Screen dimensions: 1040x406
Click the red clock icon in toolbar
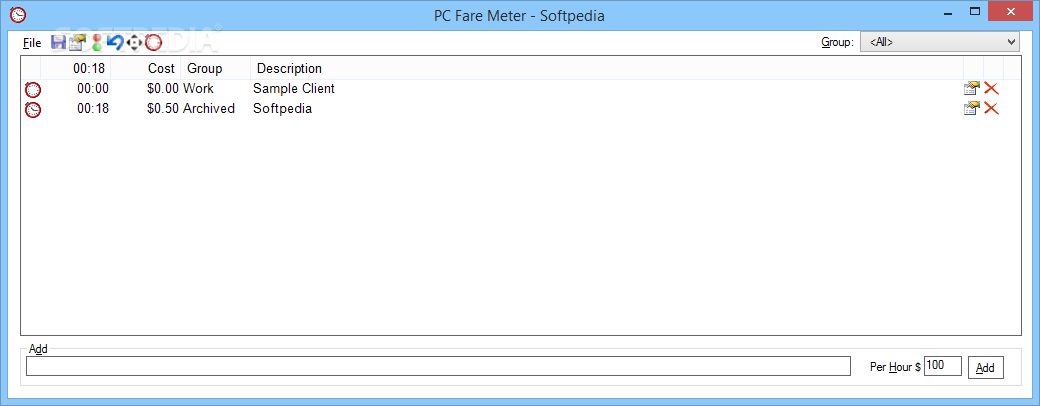[153, 43]
